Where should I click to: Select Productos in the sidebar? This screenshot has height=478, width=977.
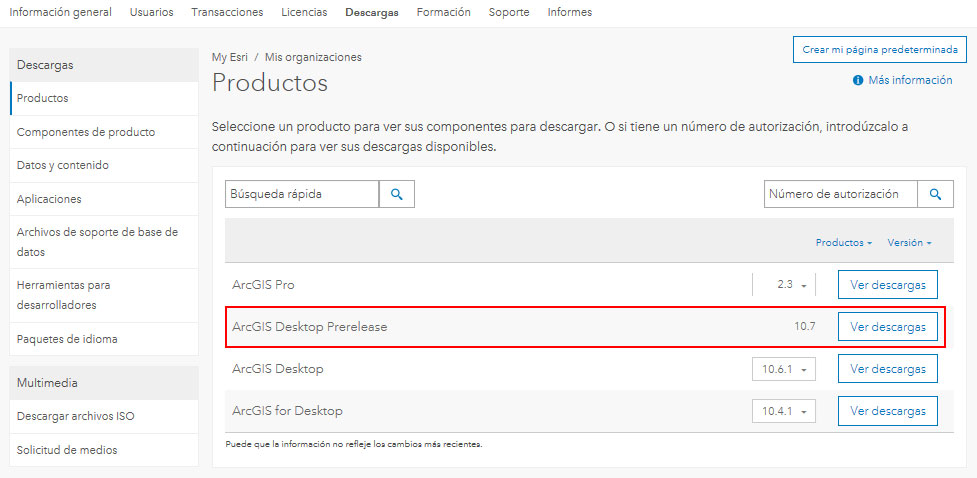(x=104, y=98)
